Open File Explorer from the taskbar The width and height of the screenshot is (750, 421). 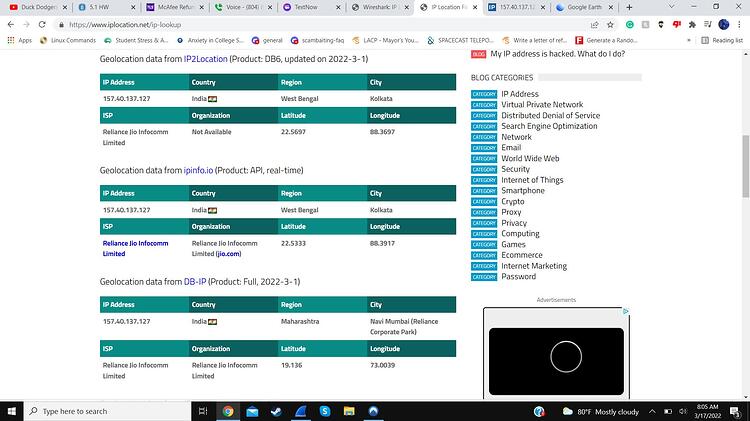[349, 411]
